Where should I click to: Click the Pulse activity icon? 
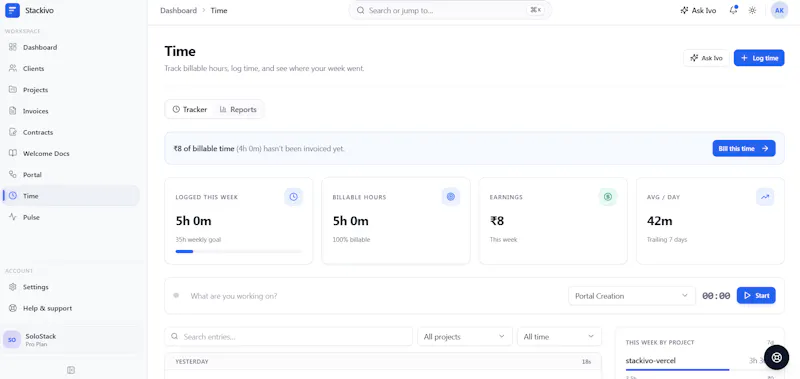pos(13,217)
